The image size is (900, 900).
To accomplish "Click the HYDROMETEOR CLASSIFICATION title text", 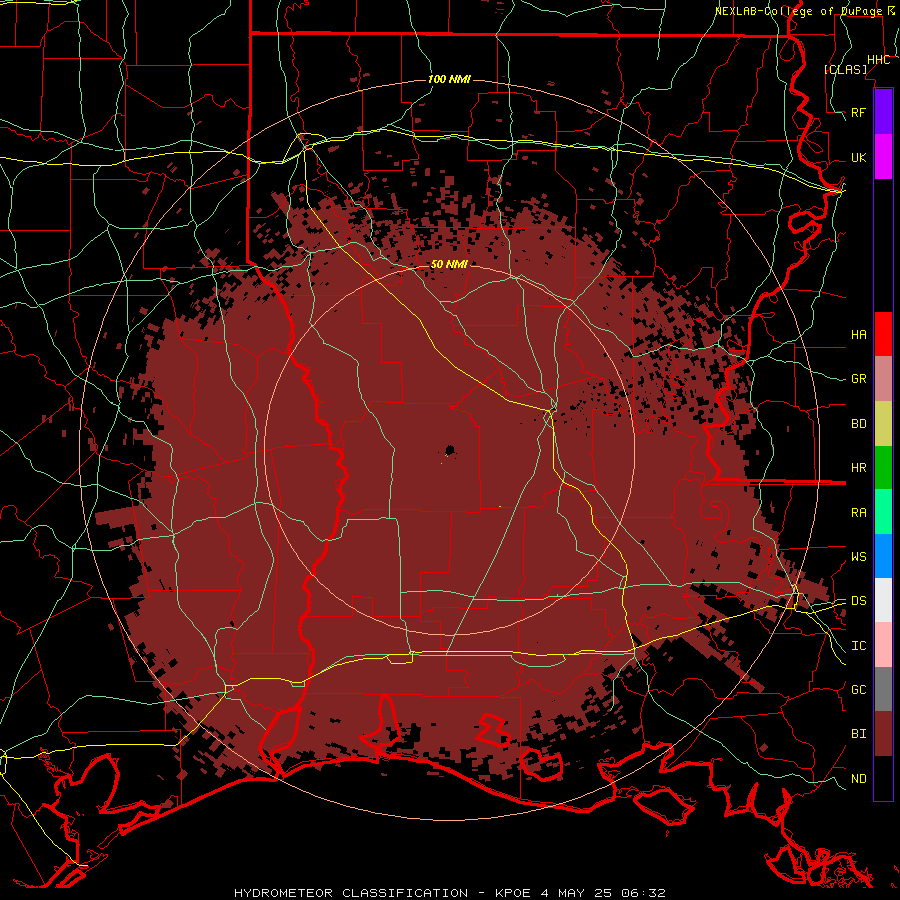I will pyautogui.click(x=351, y=893).
